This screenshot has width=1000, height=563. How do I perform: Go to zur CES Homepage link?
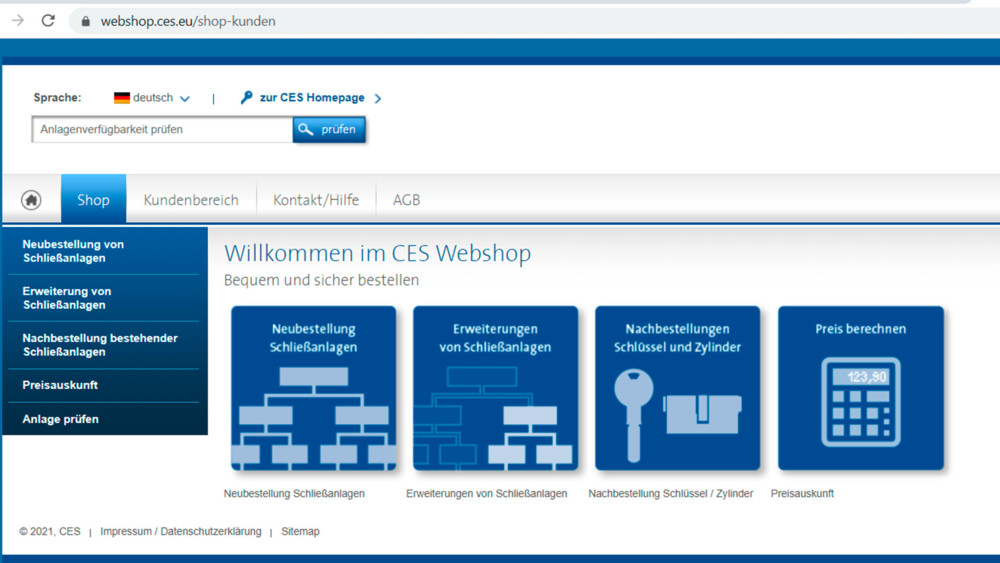tap(312, 98)
